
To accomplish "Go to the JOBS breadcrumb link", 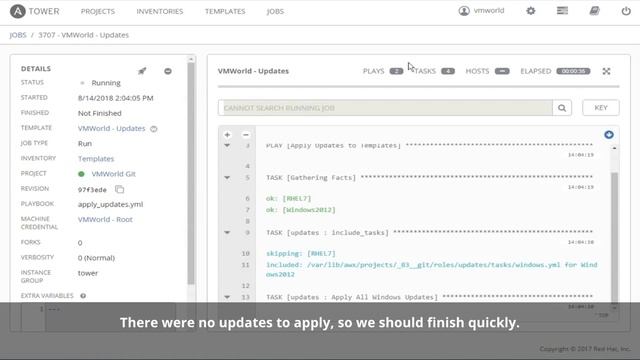I will coord(18,35).
